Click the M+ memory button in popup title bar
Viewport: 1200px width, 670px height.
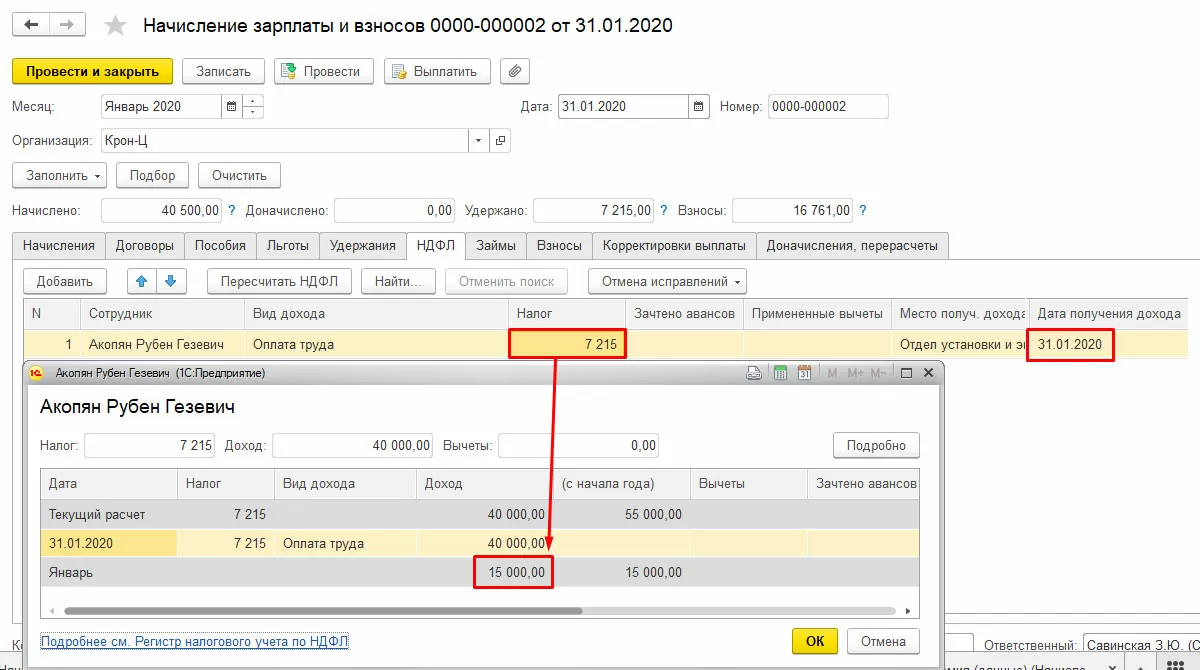[x=855, y=373]
